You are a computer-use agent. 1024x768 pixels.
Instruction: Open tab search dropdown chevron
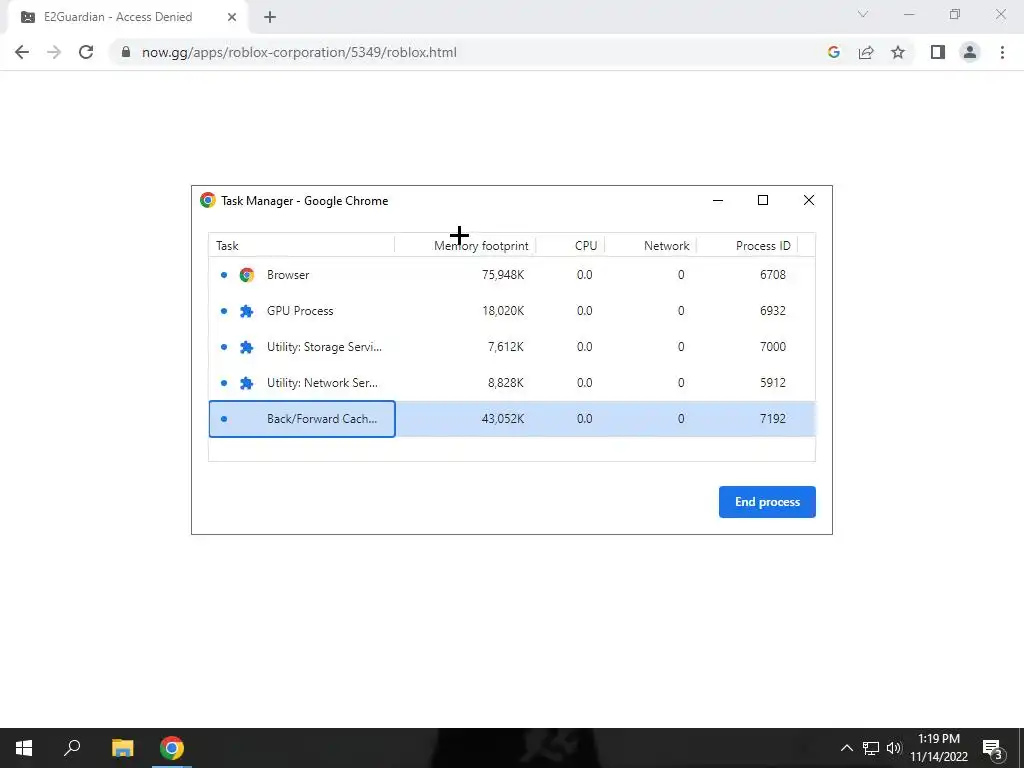[x=863, y=14]
